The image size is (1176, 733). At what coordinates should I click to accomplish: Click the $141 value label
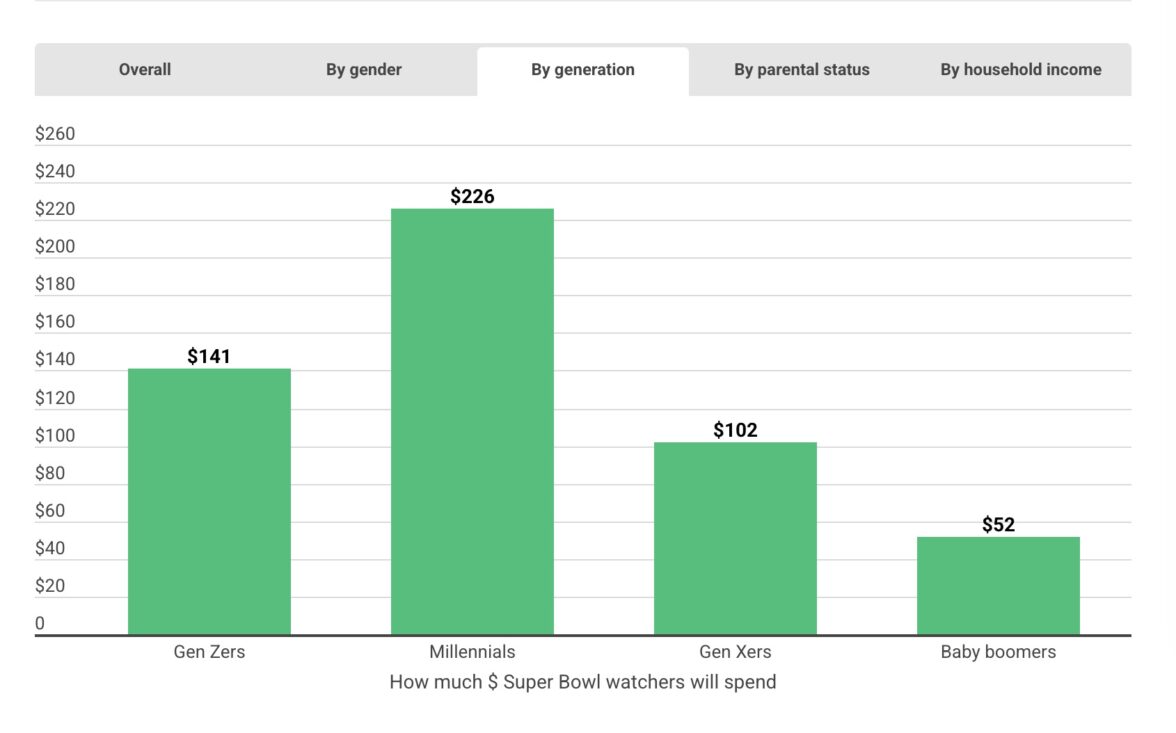[209, 356]
